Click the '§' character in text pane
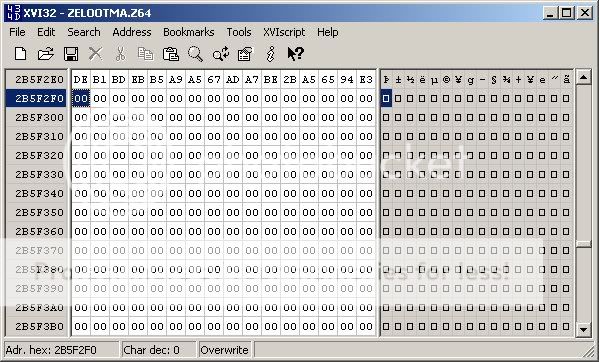The height and width of the screenshot is (362, 599). pyautogui.click(x=494, y=79)
